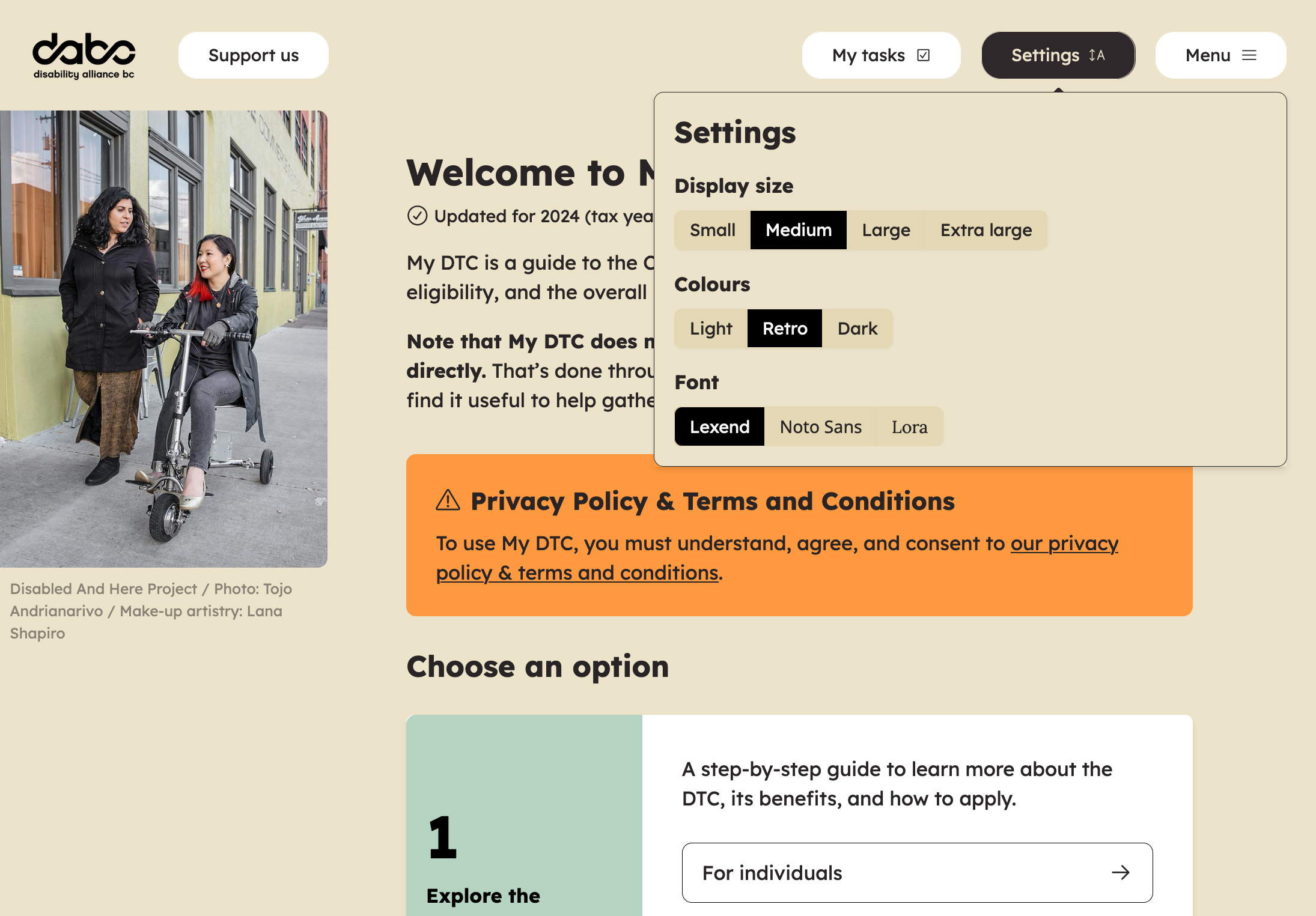Click the Settings text-size icon

tap(1097, 55)
